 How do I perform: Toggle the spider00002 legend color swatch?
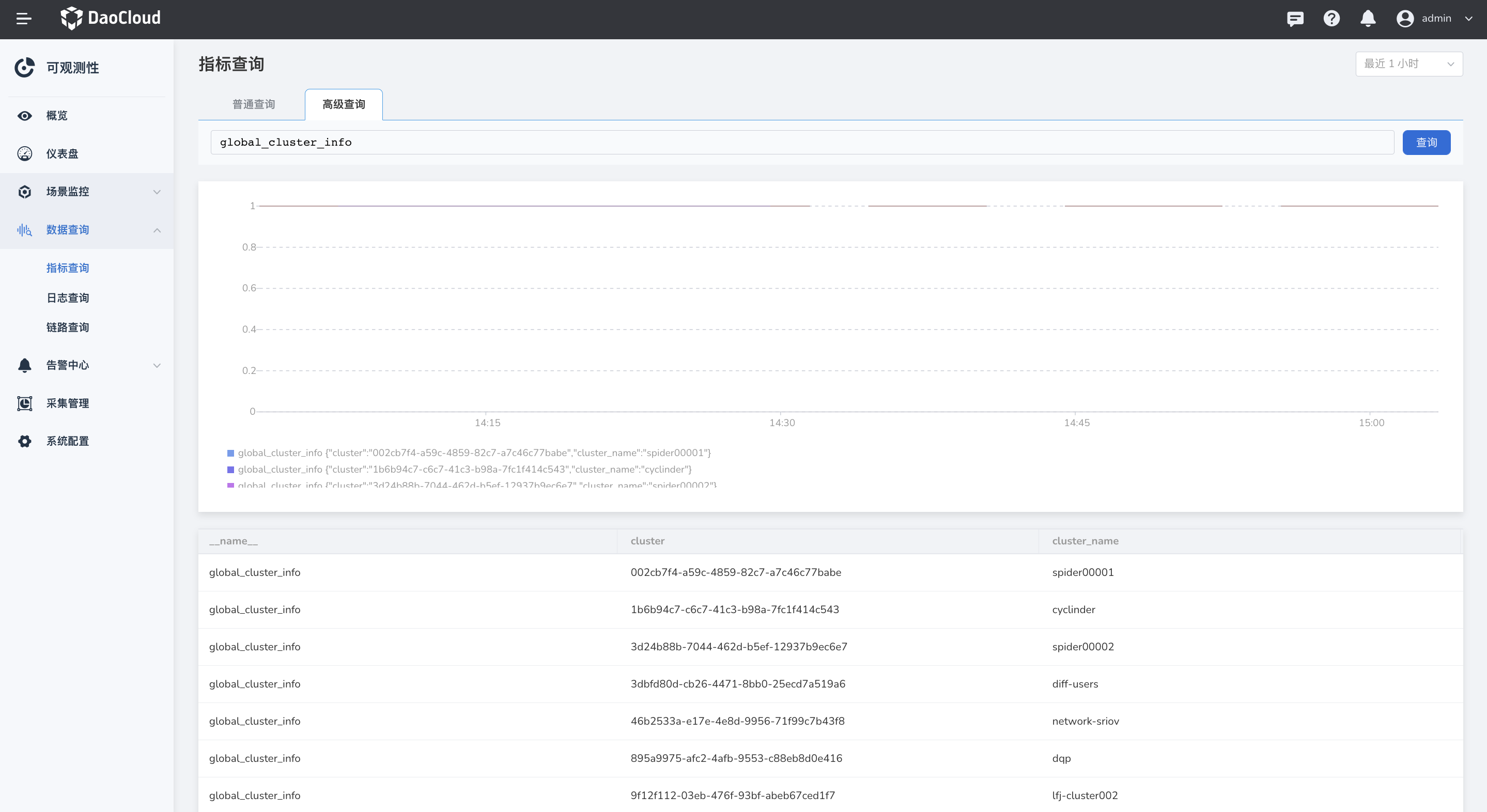(231, 486)
